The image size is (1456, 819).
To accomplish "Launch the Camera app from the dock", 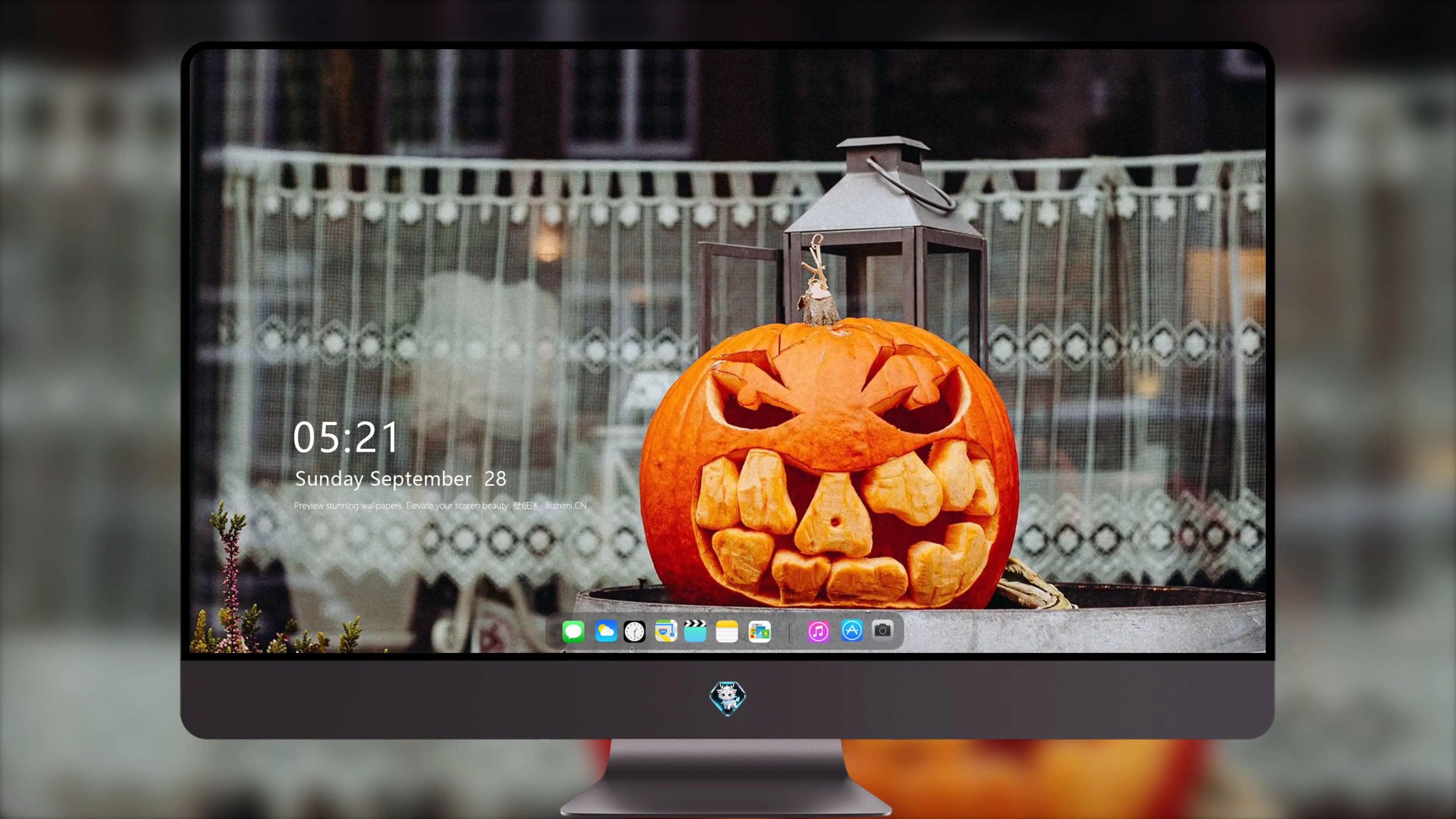I will click(882, 630).
